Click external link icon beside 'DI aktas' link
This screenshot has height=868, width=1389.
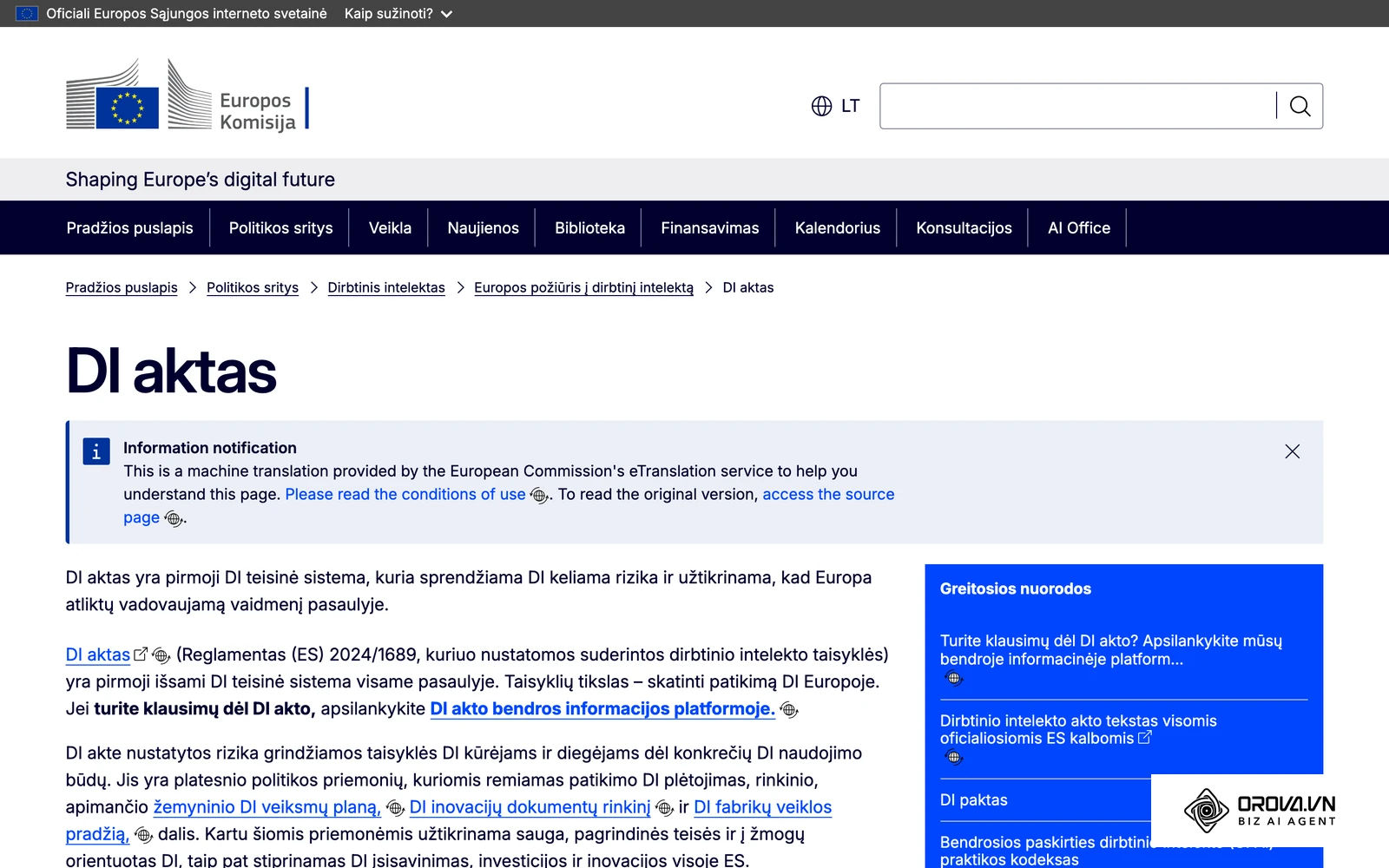[x=141, y=654]
